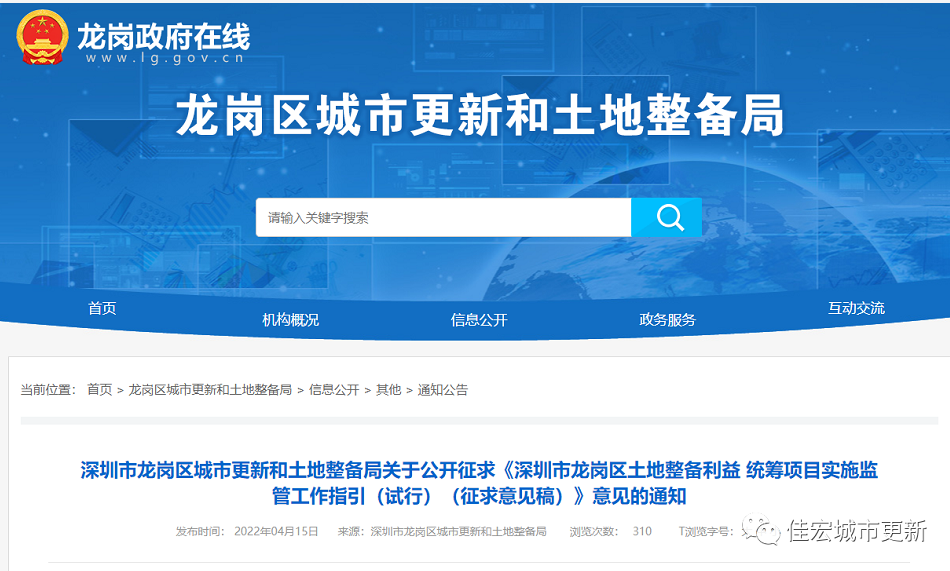Select 信息公开 in the main navigation bar

[x=479, y=319]
